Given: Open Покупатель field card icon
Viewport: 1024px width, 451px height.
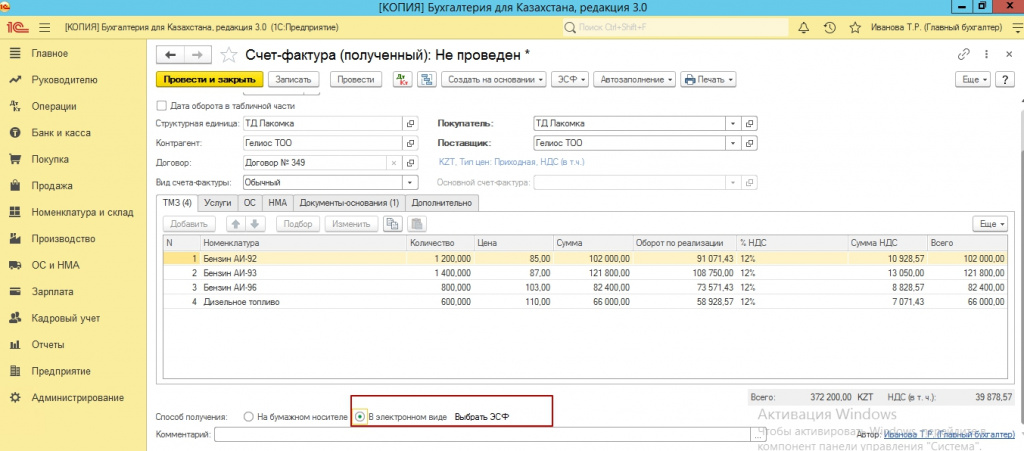Looking at the screenshot, I should (750, 123).
